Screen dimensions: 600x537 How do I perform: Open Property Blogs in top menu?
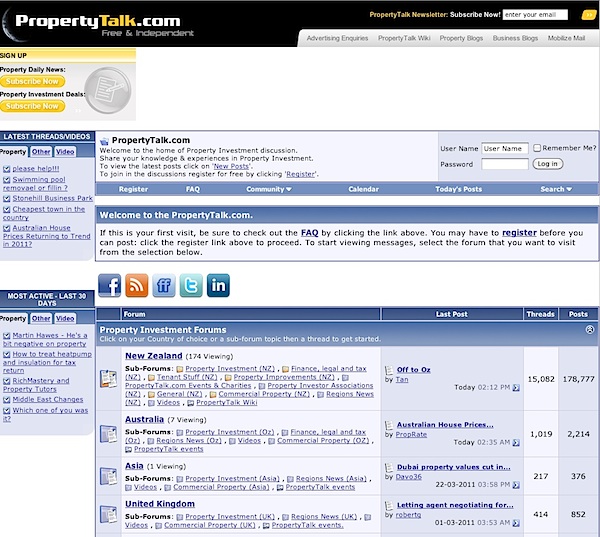pyautogui.click(x=461, y=38)
